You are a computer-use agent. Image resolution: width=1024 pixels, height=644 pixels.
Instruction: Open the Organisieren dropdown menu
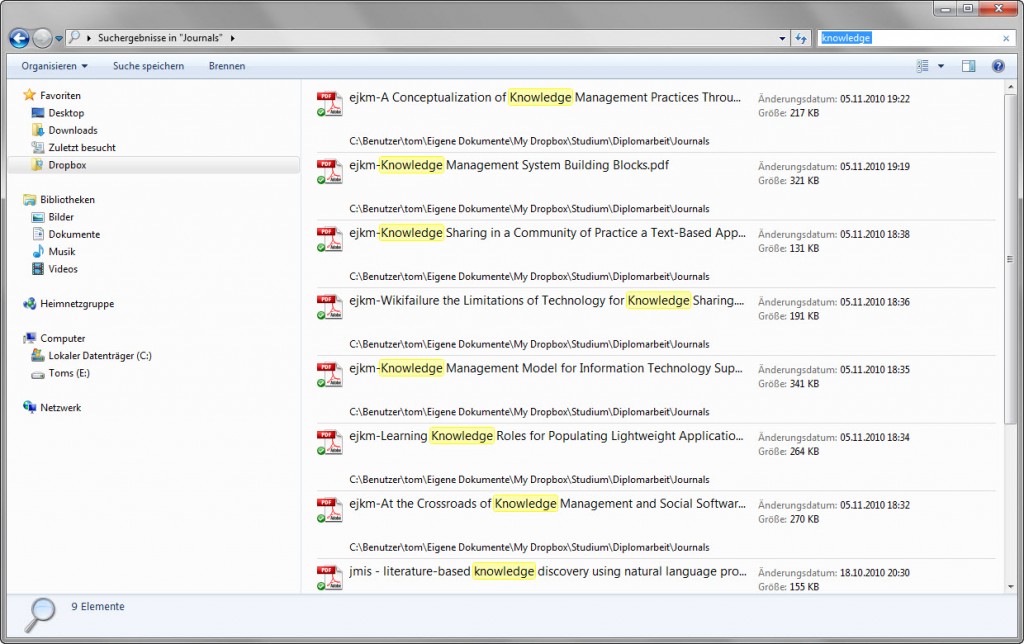point(55,66)
